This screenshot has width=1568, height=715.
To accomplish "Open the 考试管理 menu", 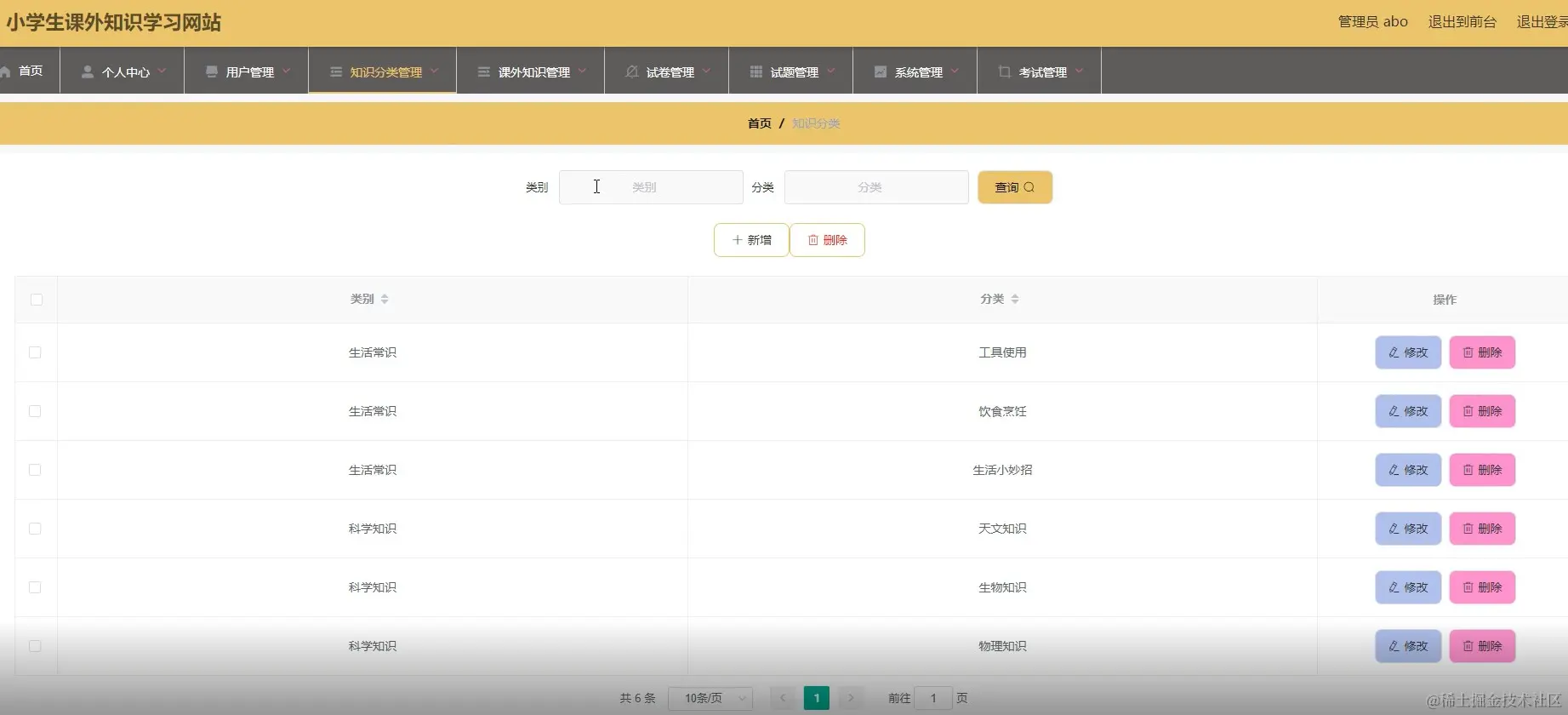I will pos(1040,71).
